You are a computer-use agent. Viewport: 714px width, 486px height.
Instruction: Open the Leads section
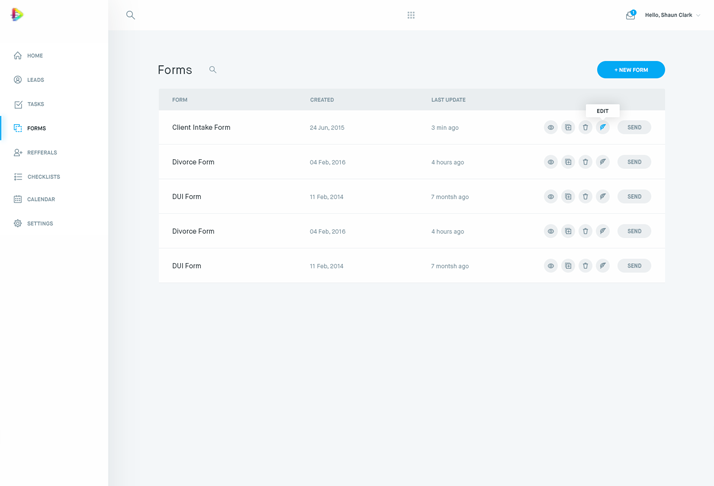pyautogui.click(x=35, y=80)
